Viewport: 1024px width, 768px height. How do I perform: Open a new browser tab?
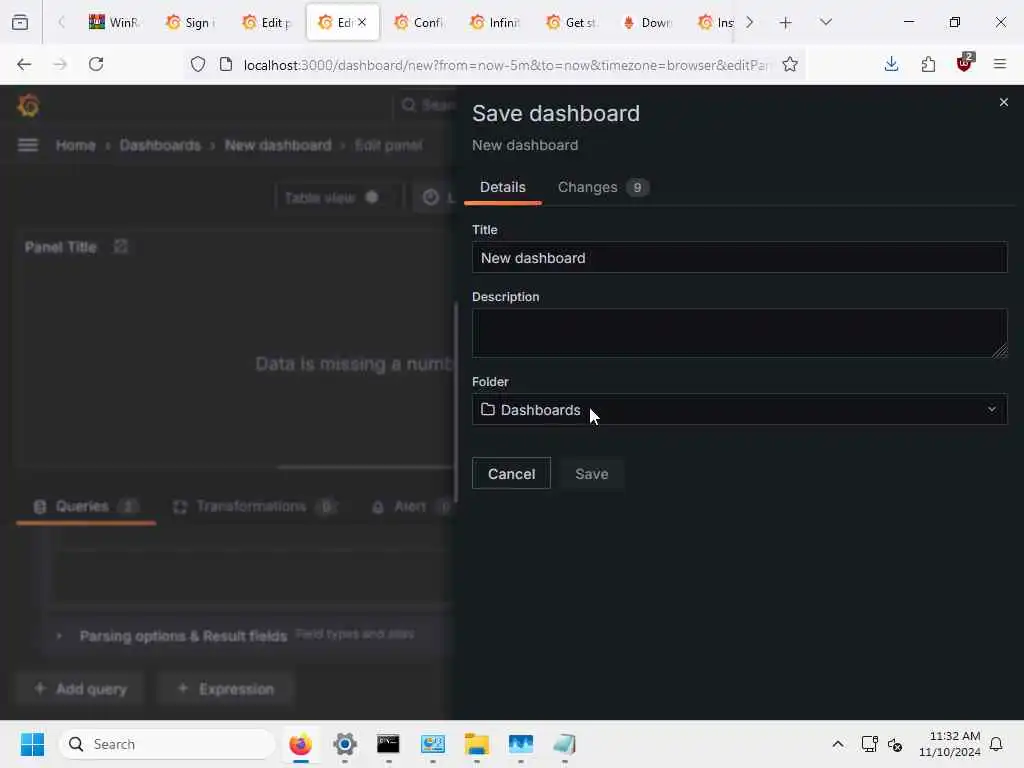pyautogui.click(x=786, y=23)
